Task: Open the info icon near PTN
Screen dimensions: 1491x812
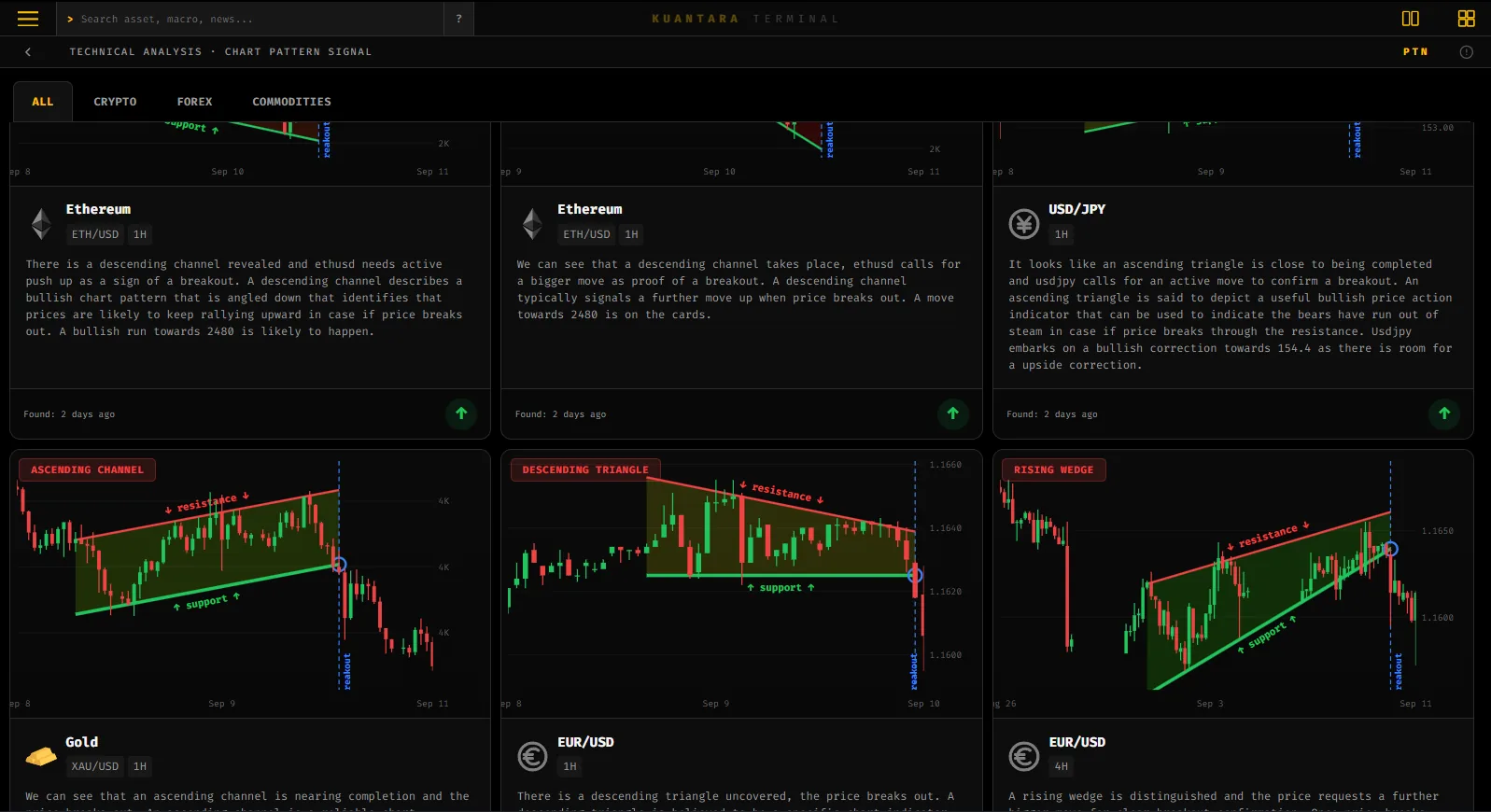Action: click(1466, 52)
